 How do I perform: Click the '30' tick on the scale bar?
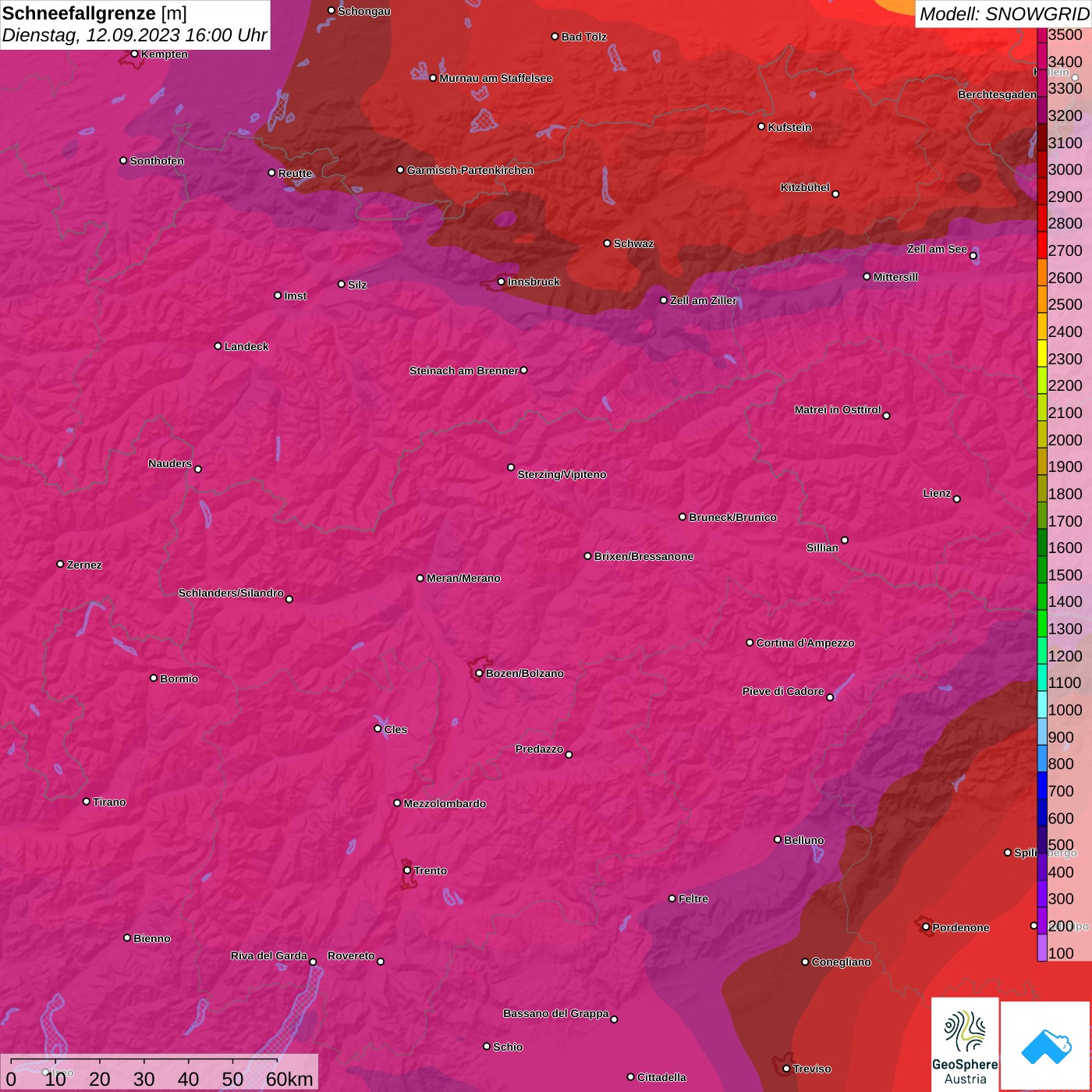click(144, 1079)
